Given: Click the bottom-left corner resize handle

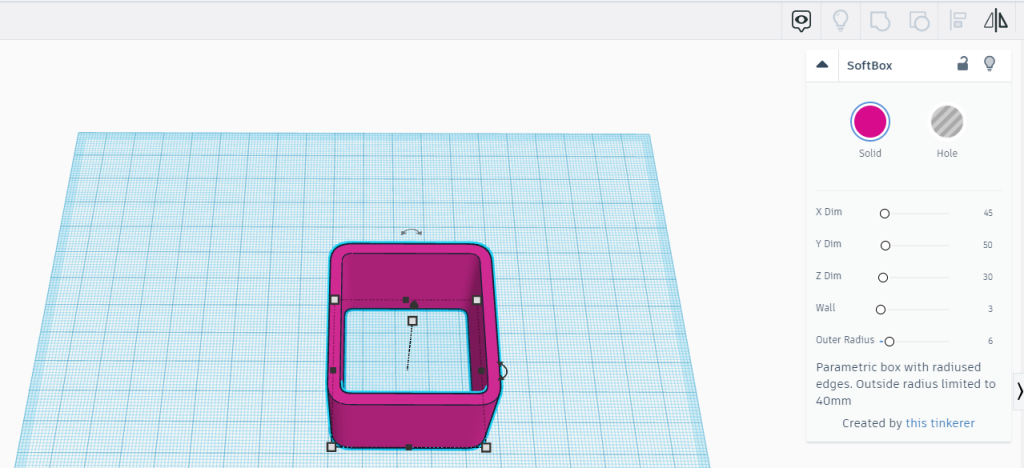Looking at the screenshot, I should [331, 447].
